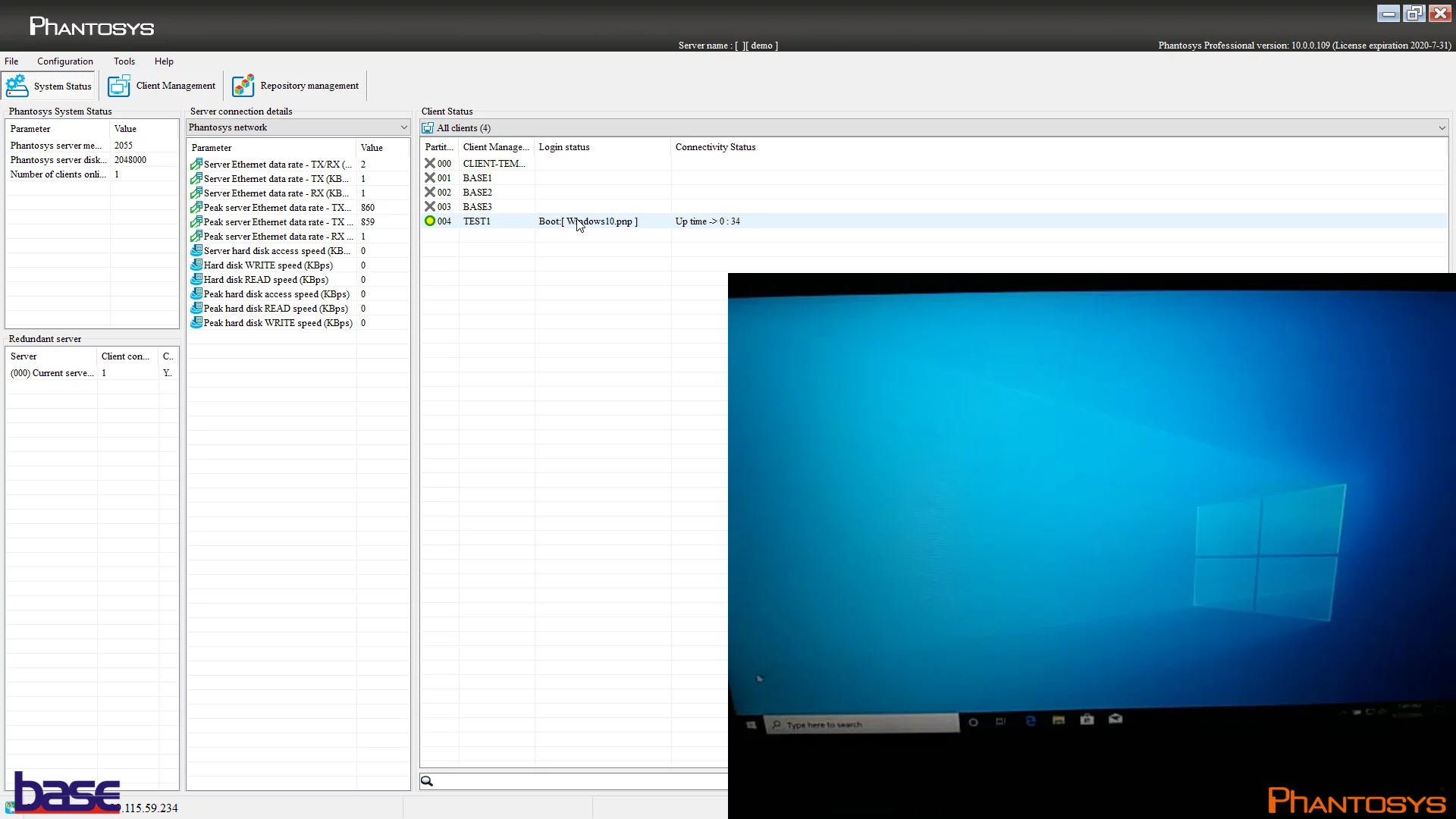Select BASE1 client name
The height and width of the screenshot is (819, 1456).
click(478, 178)
